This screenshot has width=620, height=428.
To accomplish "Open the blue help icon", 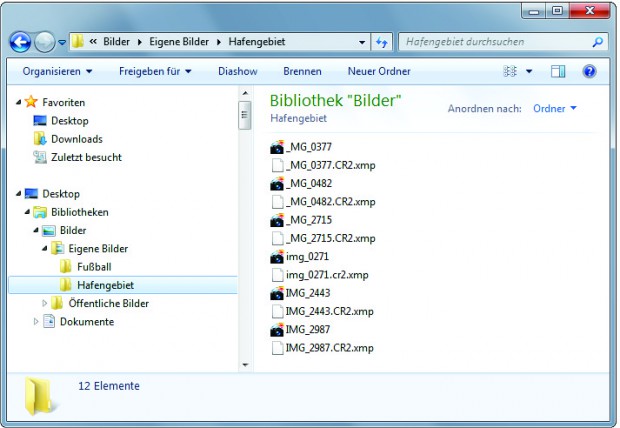I will pyautogui.click(x=589, y=72).
